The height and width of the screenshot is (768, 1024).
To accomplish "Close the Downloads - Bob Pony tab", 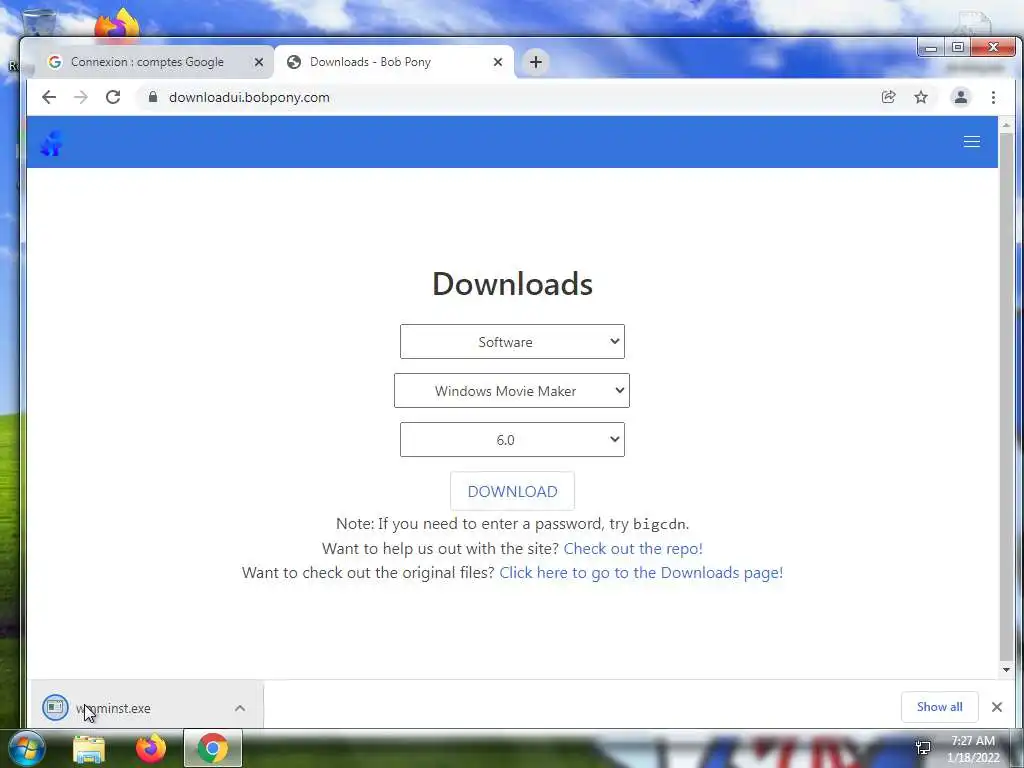I will tap(498, 62).
